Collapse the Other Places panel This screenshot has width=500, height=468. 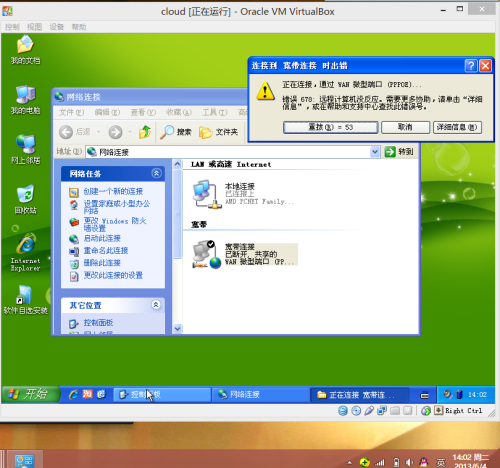point(156,305)
